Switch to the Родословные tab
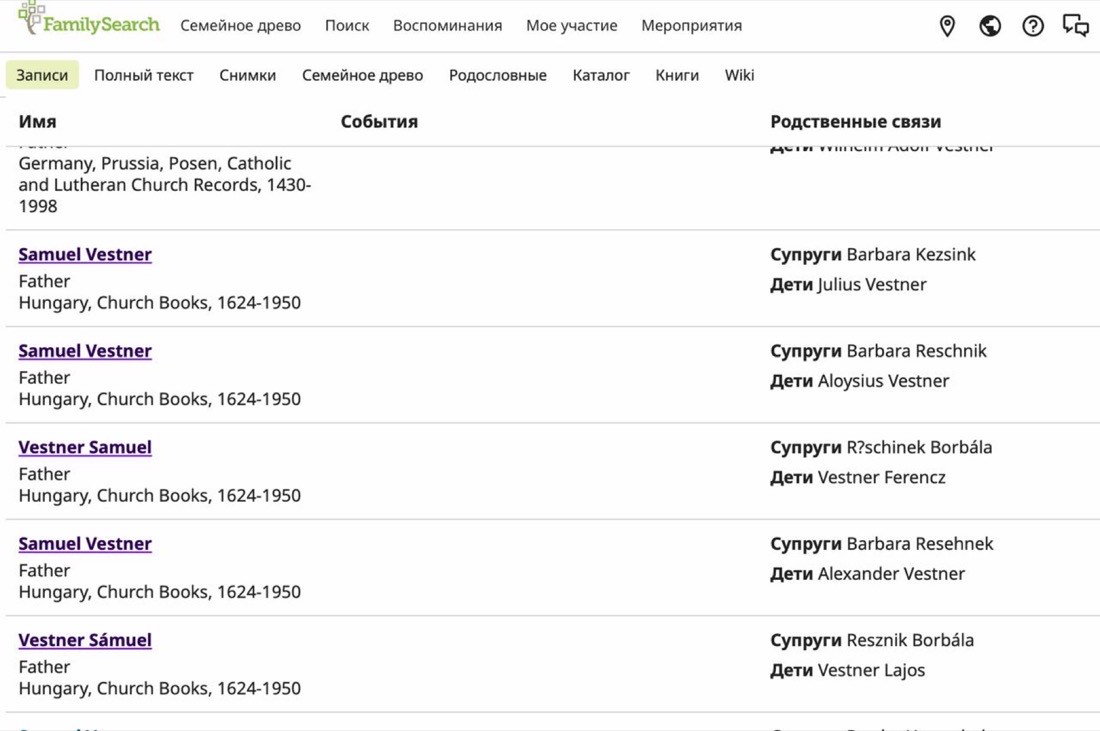The height and width of the screenshot is (731, 1100). (x=498, y=75)
